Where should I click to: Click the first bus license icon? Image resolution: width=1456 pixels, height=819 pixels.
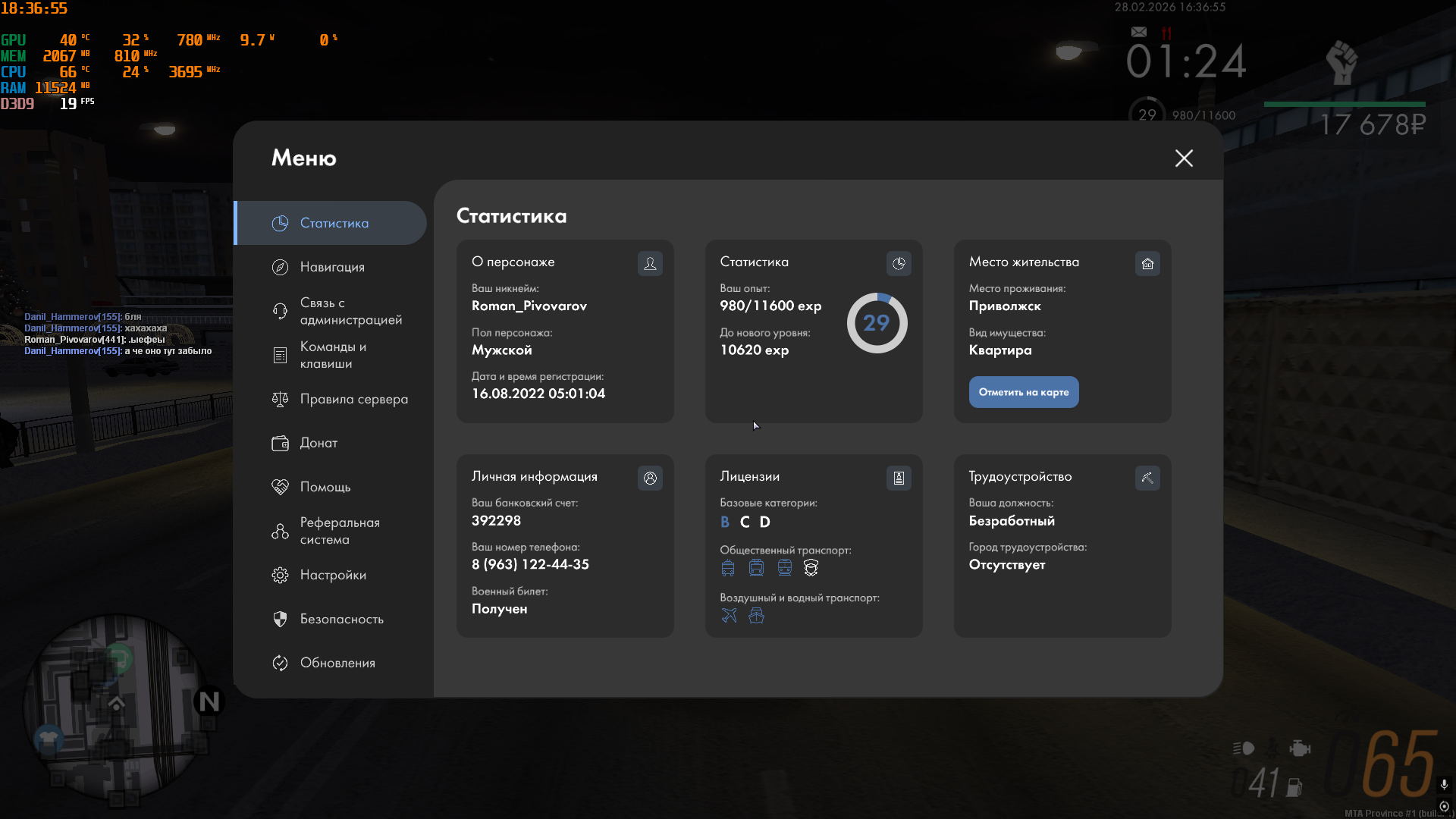coord(728,567)
